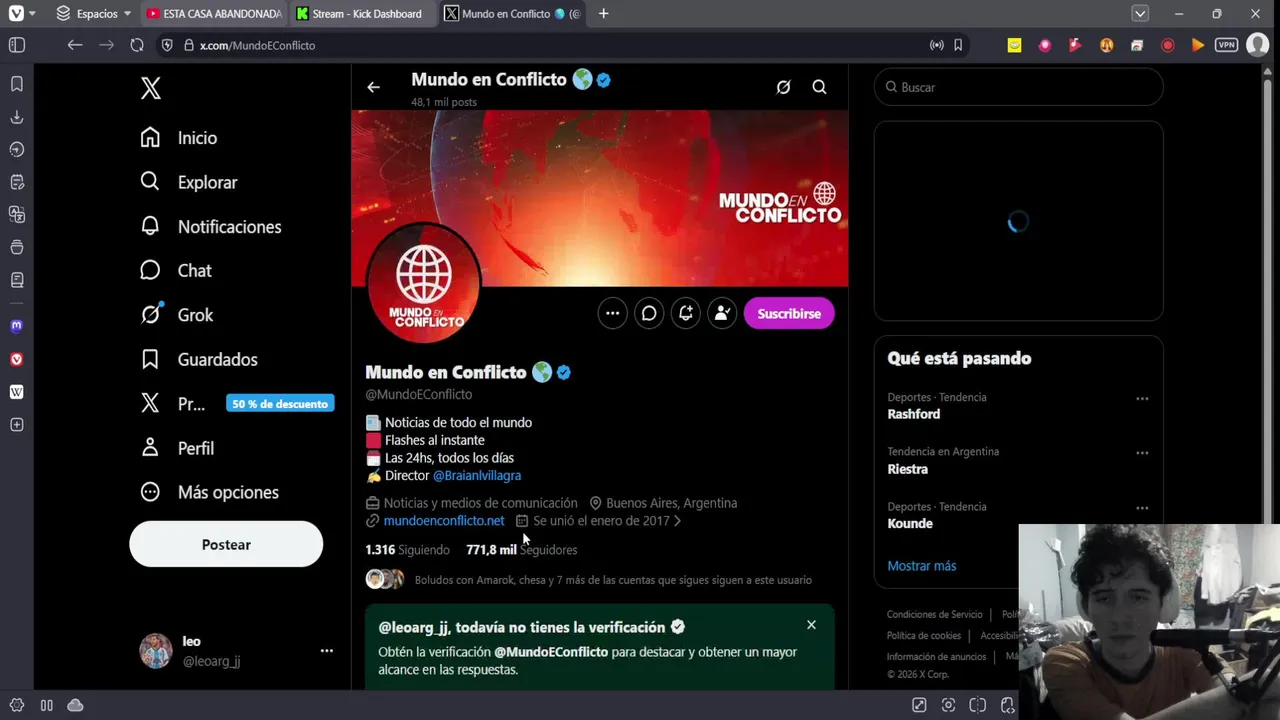Screen dimensions: 1280x720
Task: Open Wikipedia web panel in sidebar
Action: point(17,392)
